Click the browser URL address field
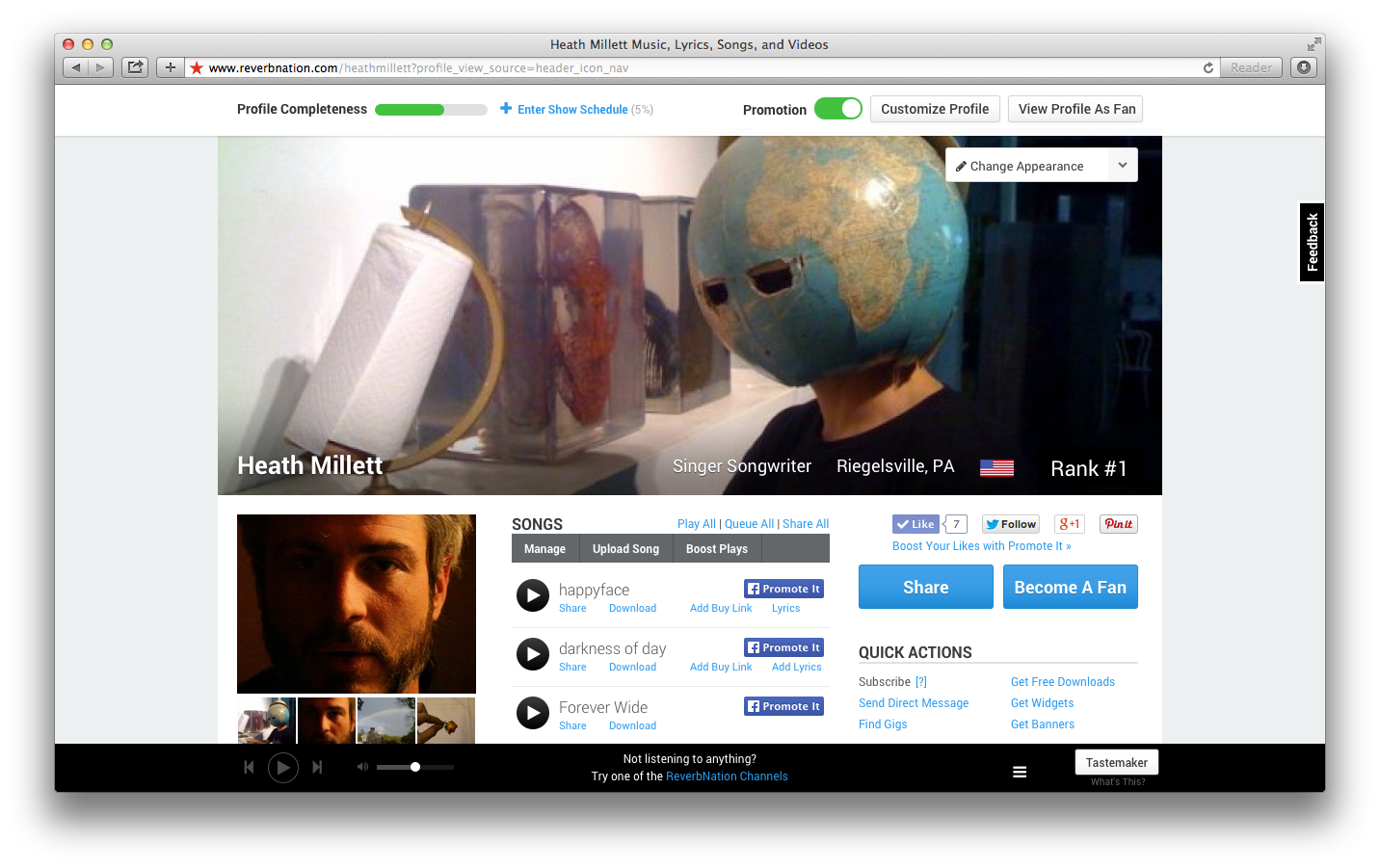 click(703, 67)
